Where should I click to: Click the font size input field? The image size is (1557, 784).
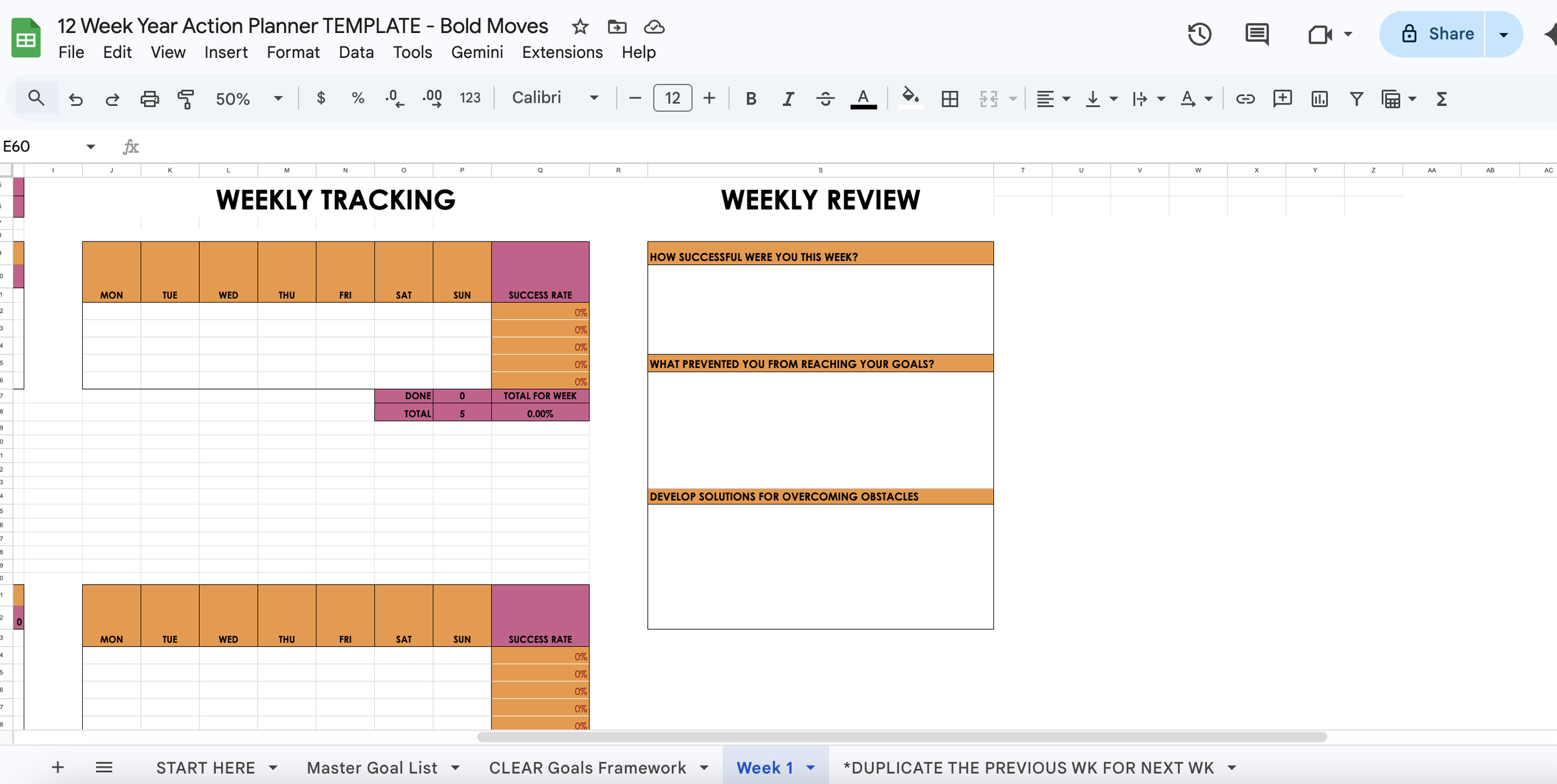[672, 98]
